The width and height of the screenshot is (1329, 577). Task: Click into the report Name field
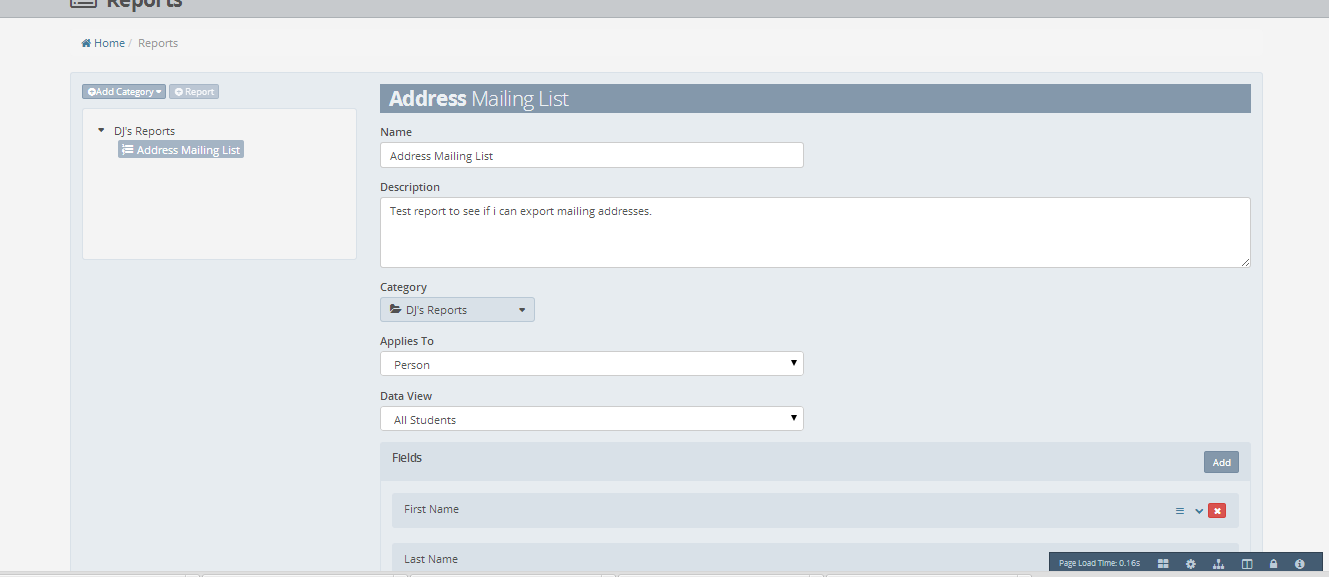591,155
